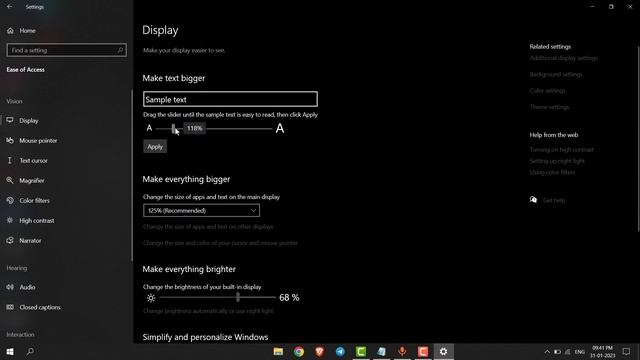Screen dimensions: 640x360
Task: Open the notification center icon
Action: [627, 351]
